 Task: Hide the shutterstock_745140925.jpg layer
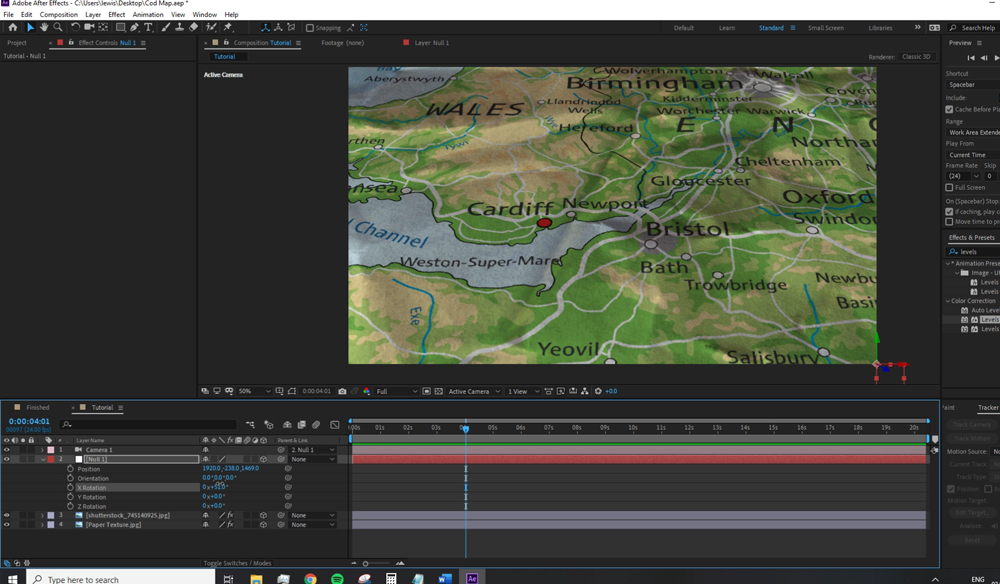7,515
